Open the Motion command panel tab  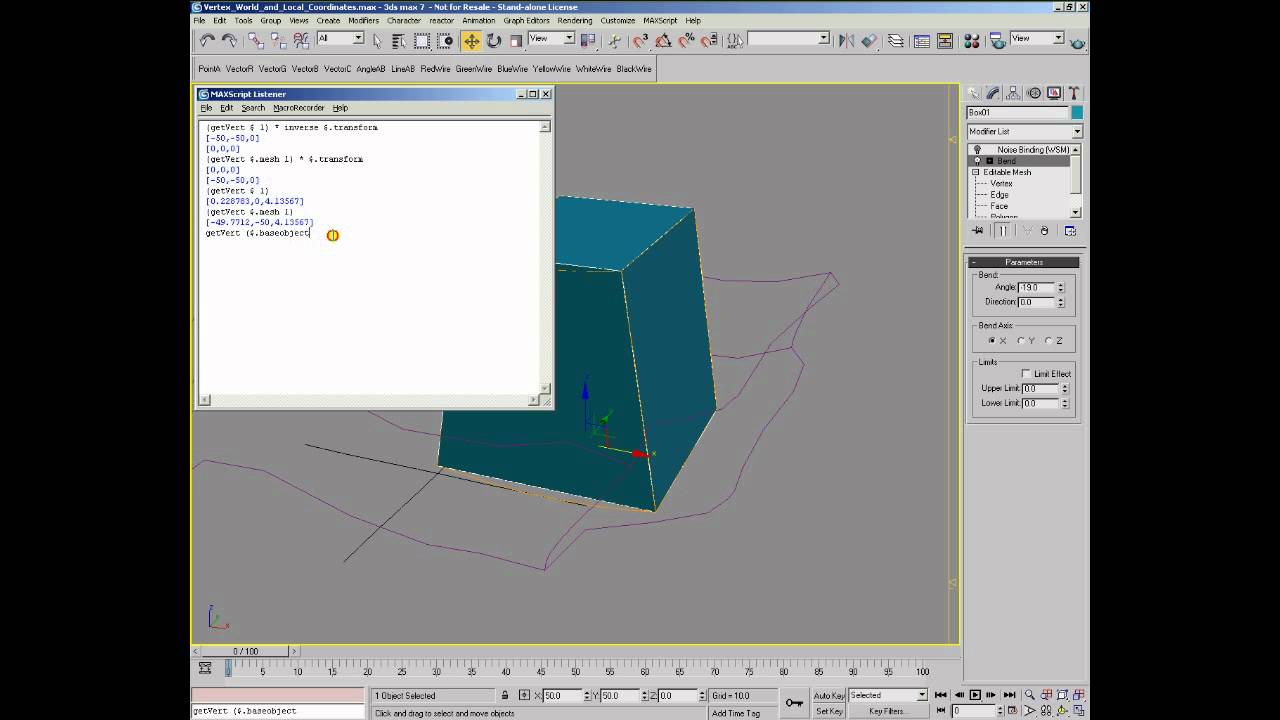1034,93
